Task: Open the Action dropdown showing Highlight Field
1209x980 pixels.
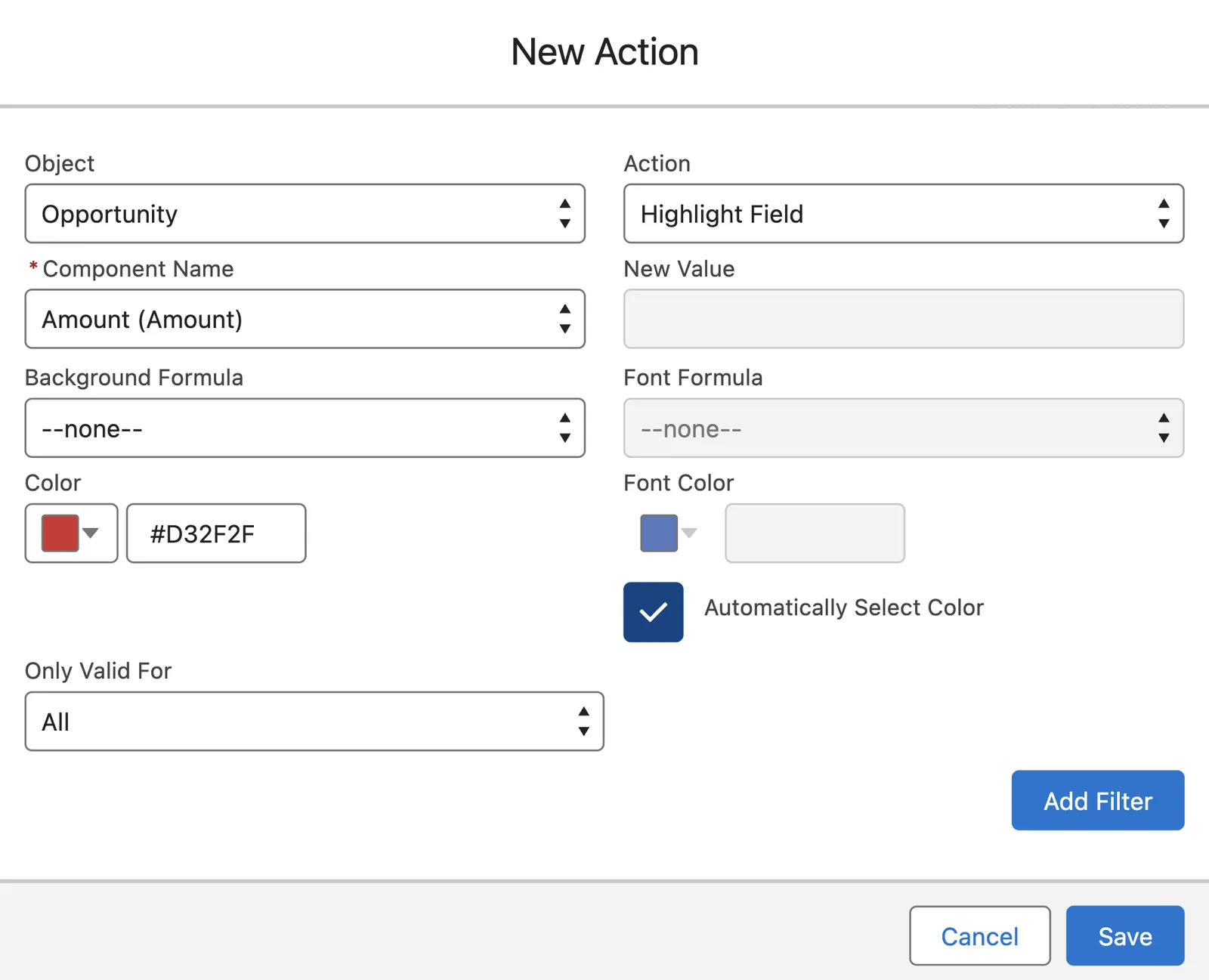Action: tap(904, 213)
